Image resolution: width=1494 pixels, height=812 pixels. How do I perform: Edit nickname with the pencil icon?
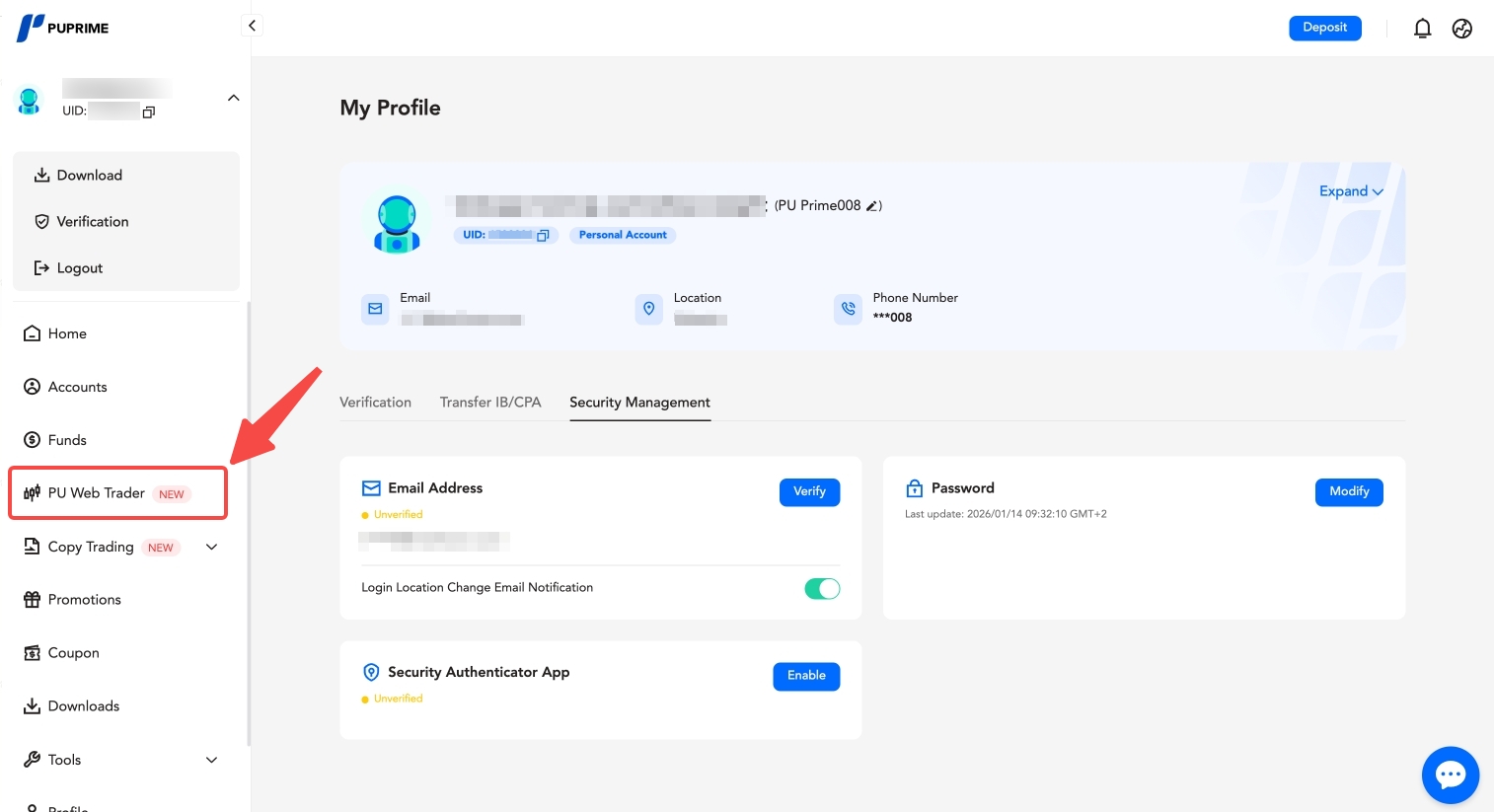[872, 206]
